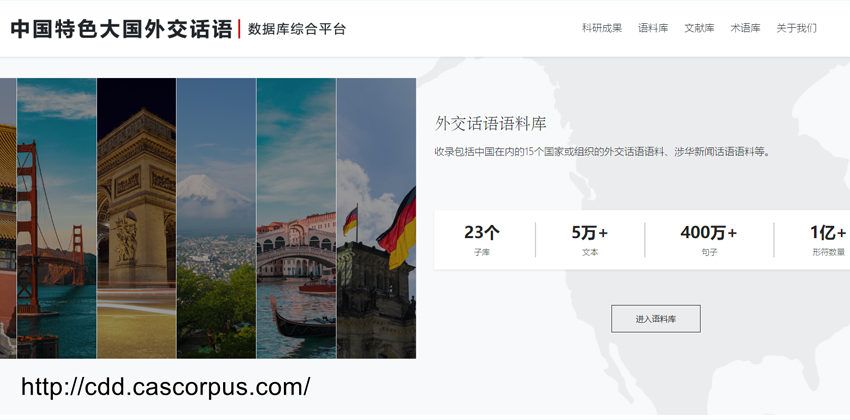Select the Mount Fuji image panel
This screenshot has width=850, height=420.
point(216,218)
